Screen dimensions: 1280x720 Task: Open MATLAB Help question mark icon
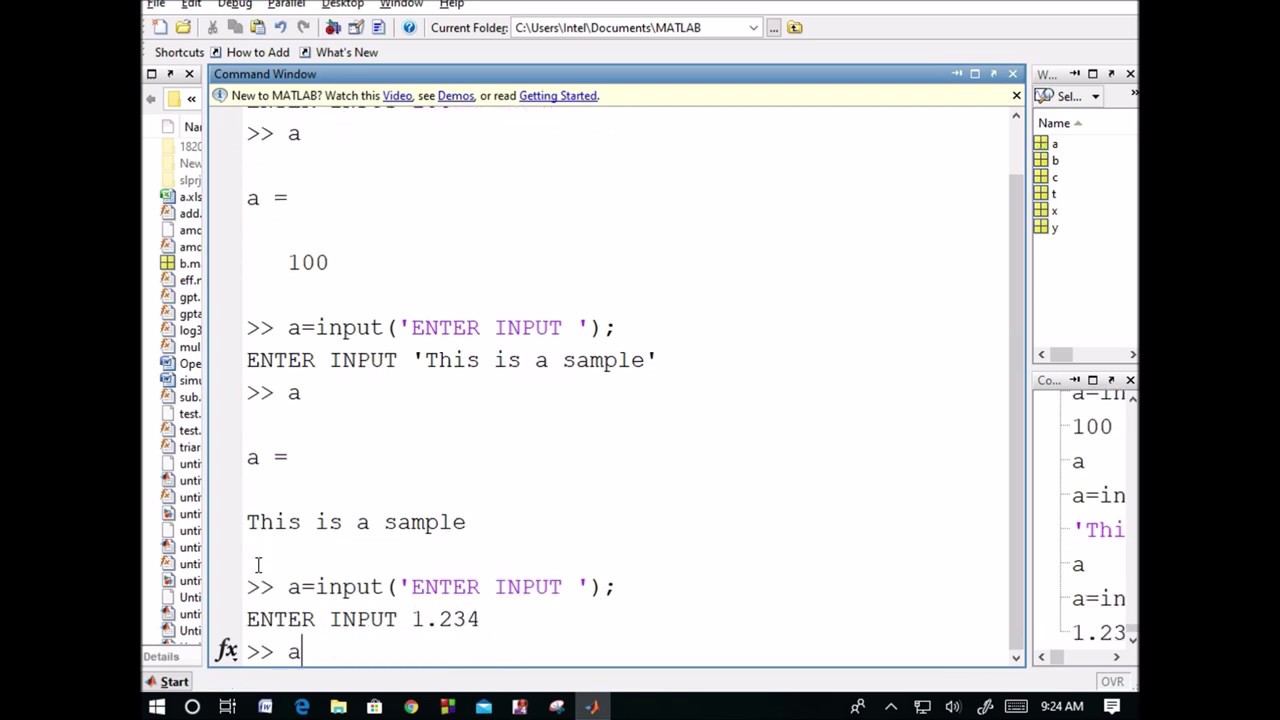(x=409, y=27)
